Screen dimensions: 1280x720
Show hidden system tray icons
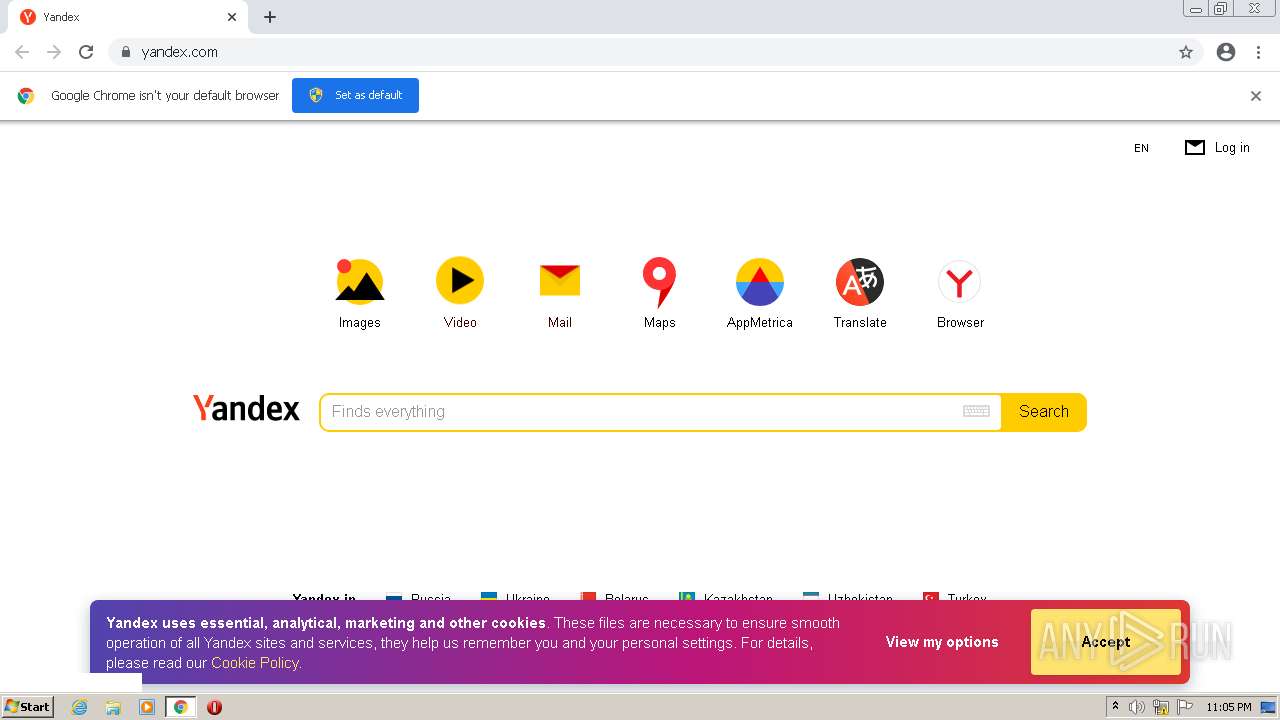click(1115, 707)
